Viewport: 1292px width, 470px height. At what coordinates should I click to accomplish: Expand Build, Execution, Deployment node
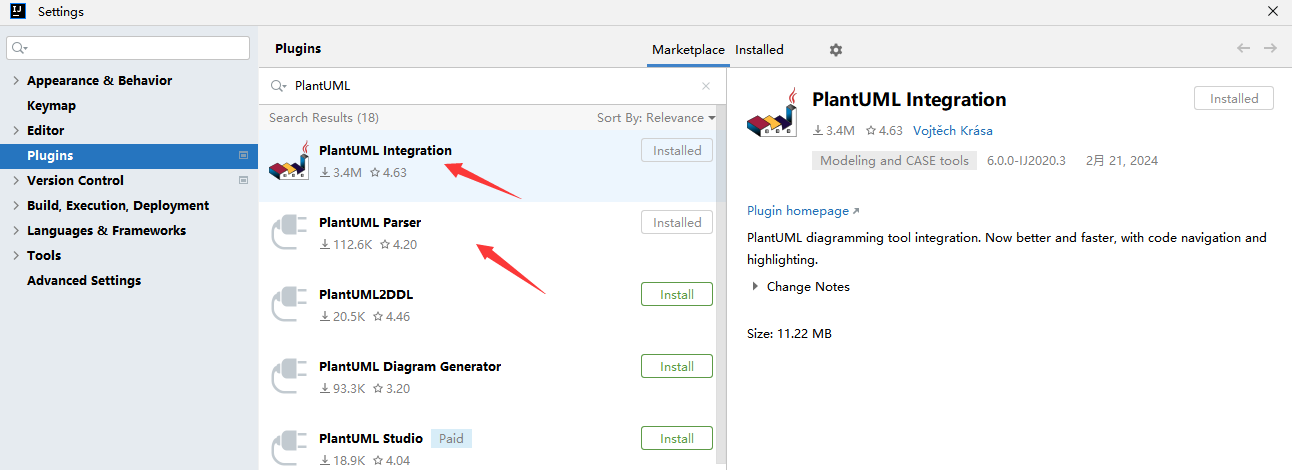pos(15,205)
